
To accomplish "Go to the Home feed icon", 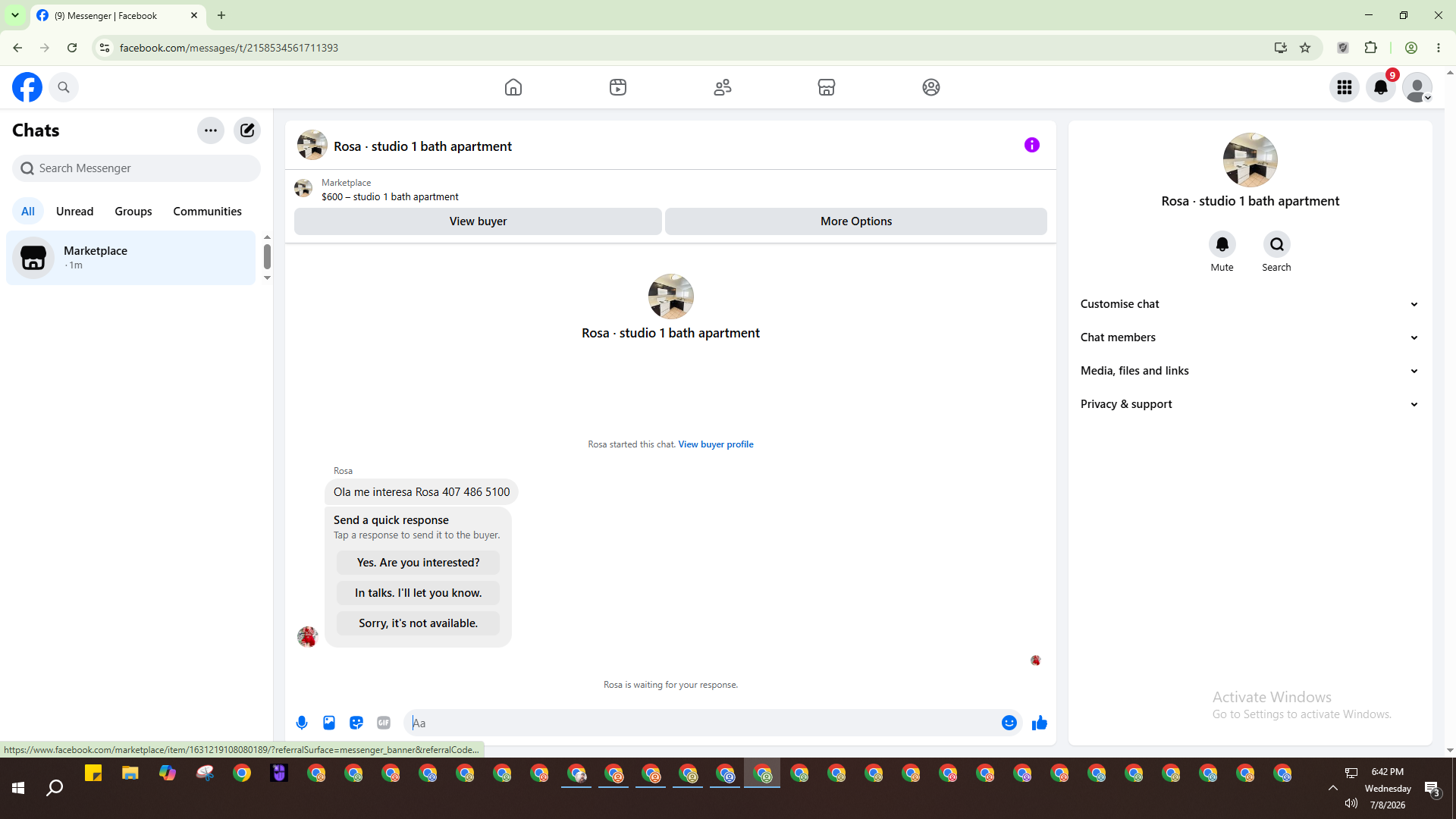I will [513, 87].
